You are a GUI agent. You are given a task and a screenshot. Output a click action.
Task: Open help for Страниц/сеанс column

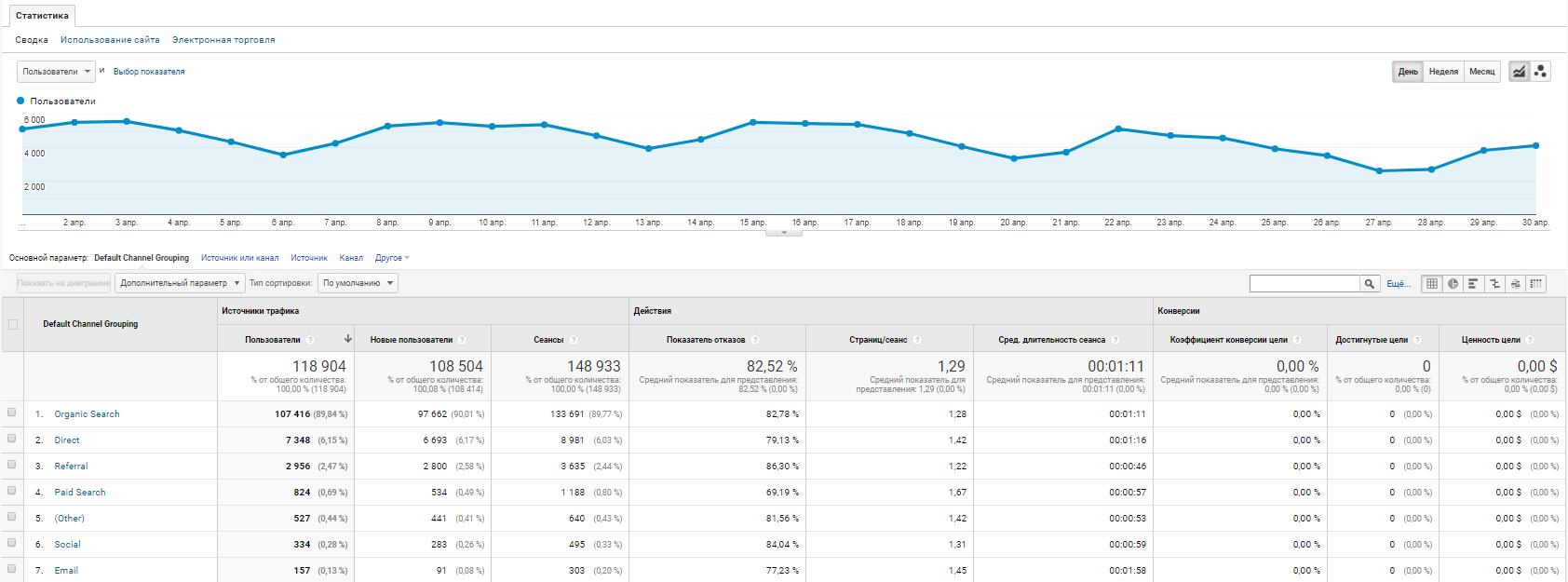click(917, 340)
